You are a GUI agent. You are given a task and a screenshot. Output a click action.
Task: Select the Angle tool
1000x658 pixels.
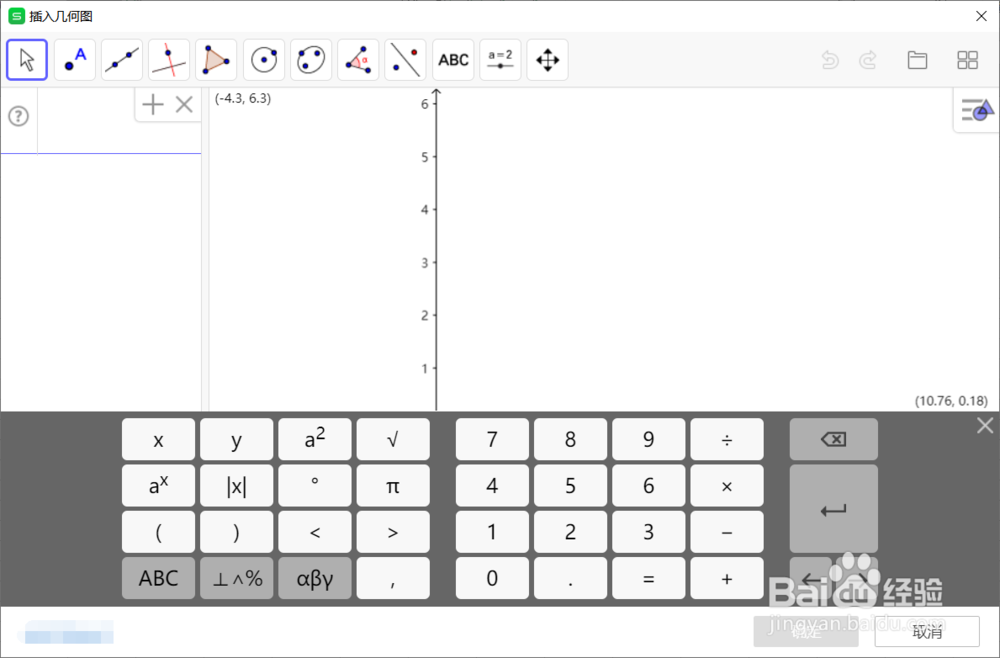point(358,60)
